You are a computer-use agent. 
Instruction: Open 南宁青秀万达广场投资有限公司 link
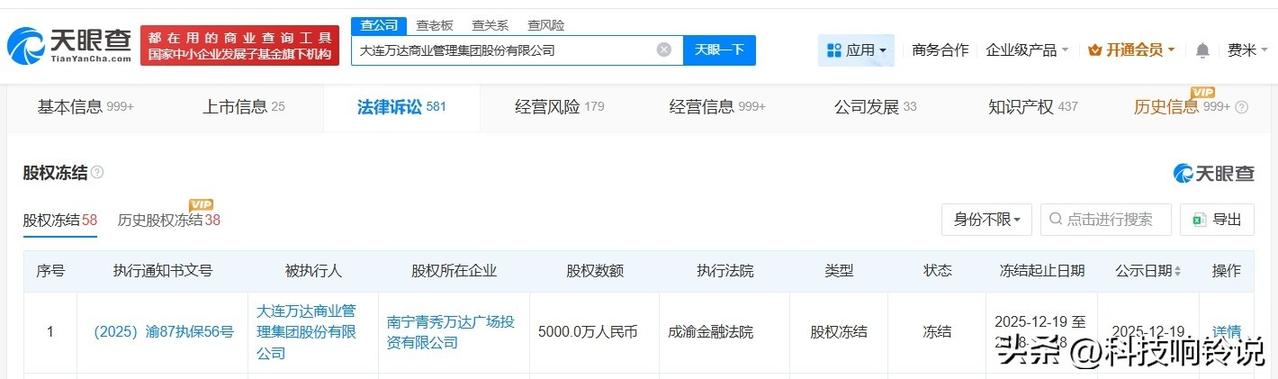451,332
